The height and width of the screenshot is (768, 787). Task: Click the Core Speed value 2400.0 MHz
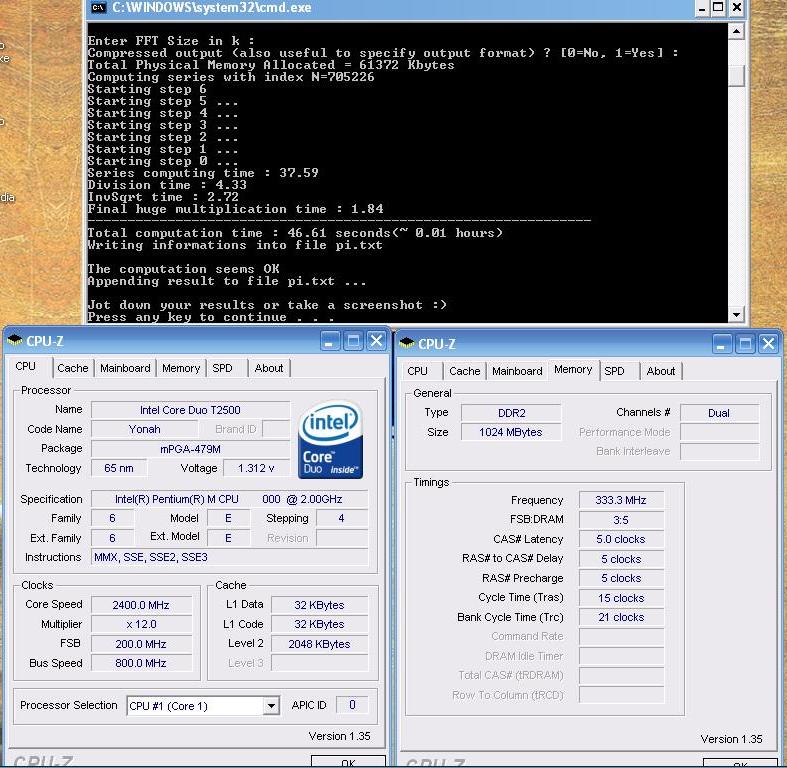click(x=141, y=605)
